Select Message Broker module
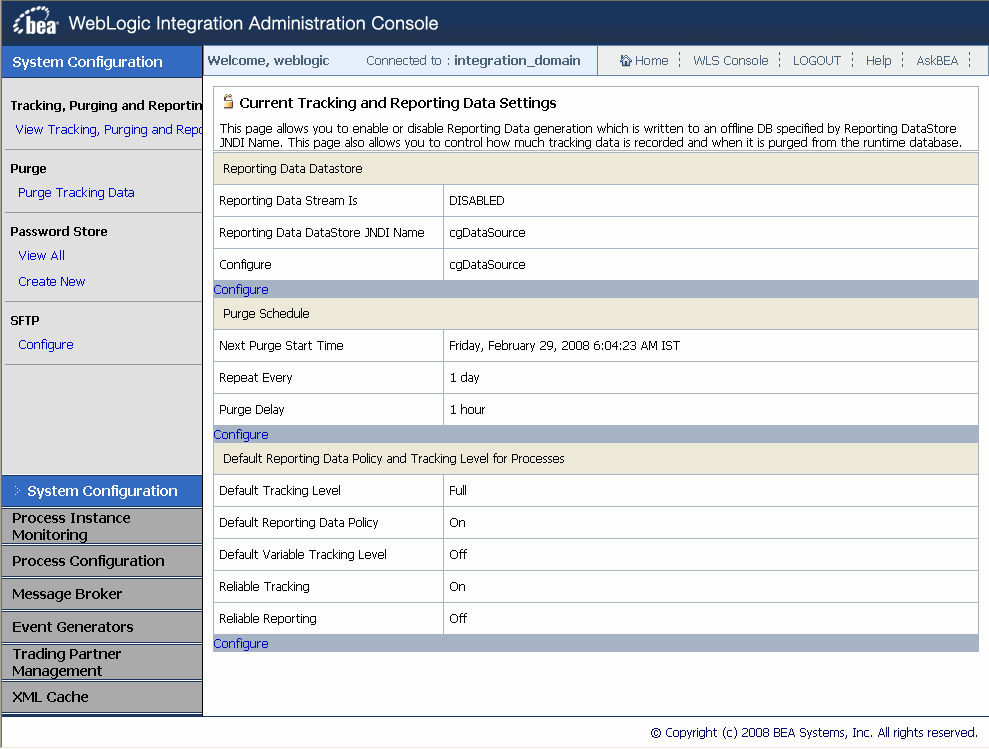 (102, 594)
